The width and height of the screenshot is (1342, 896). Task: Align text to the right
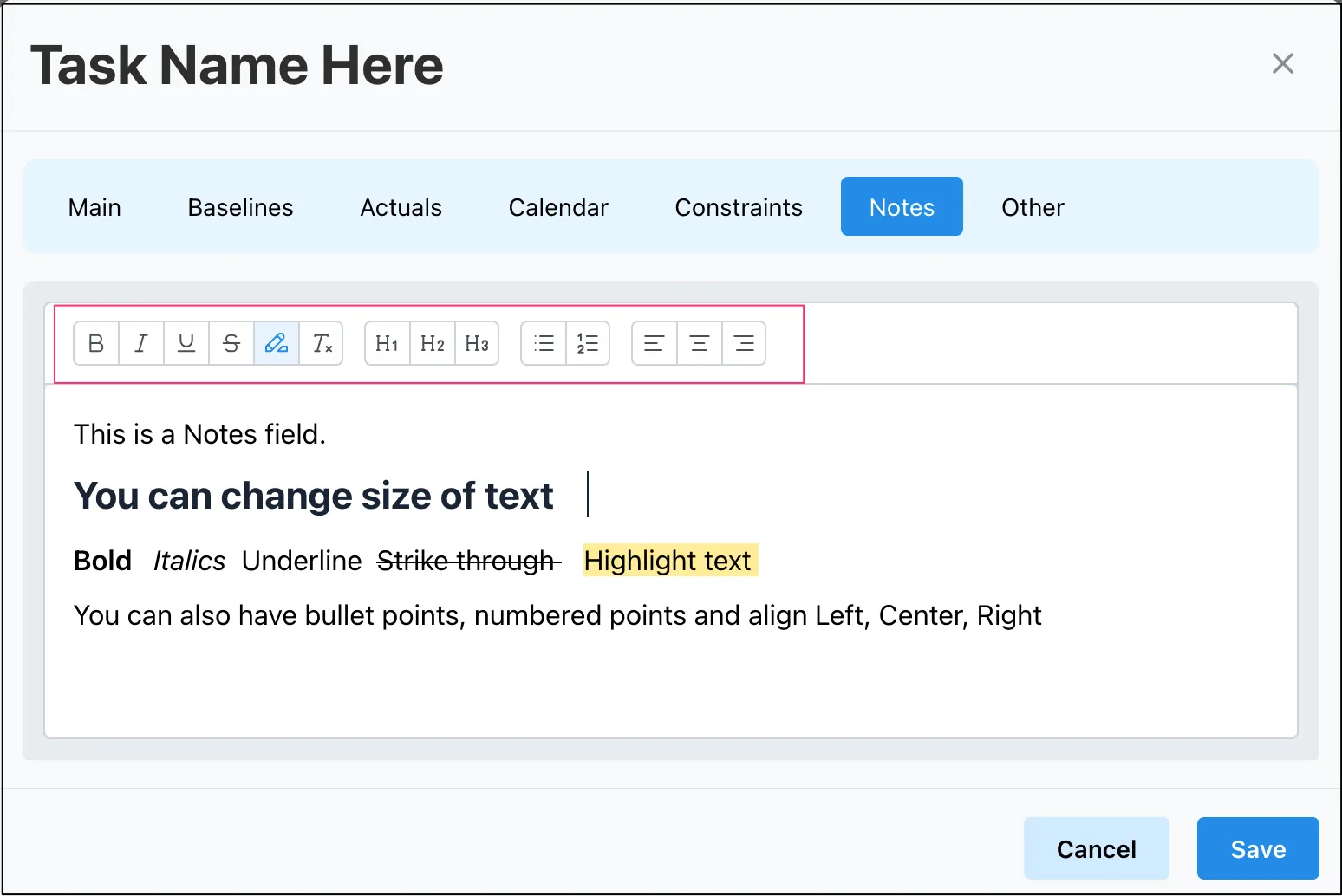point(744,343)
